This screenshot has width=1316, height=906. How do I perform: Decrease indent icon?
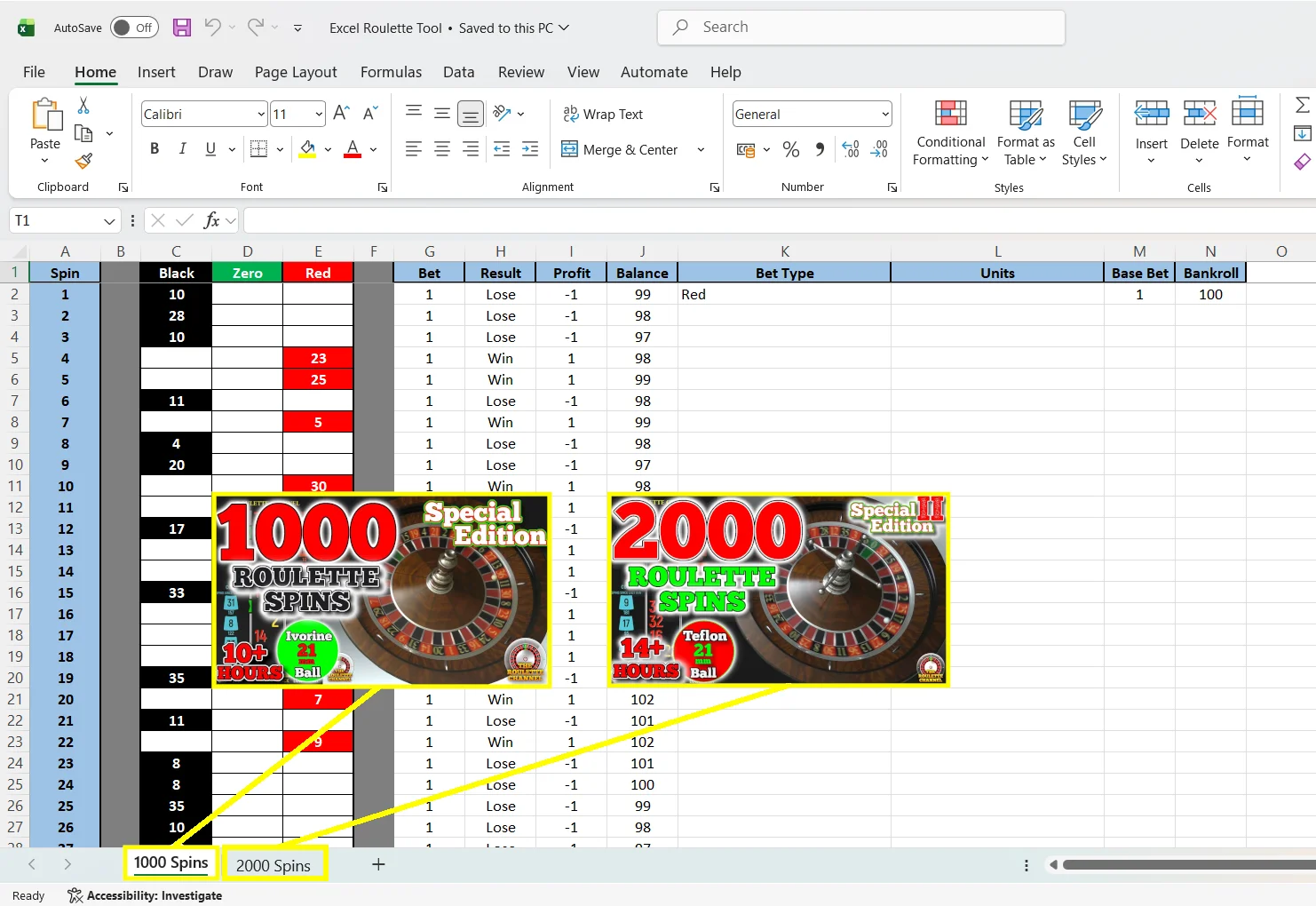tap(502, 149)
